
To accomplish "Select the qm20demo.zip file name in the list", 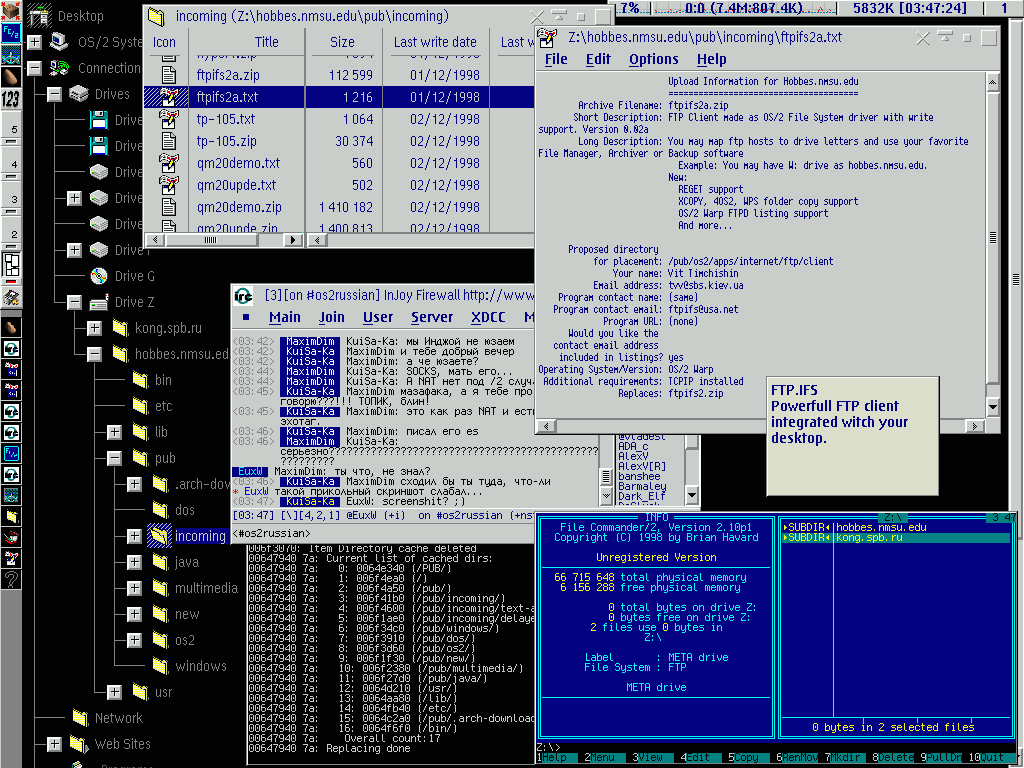I will [x=239, y=208].
